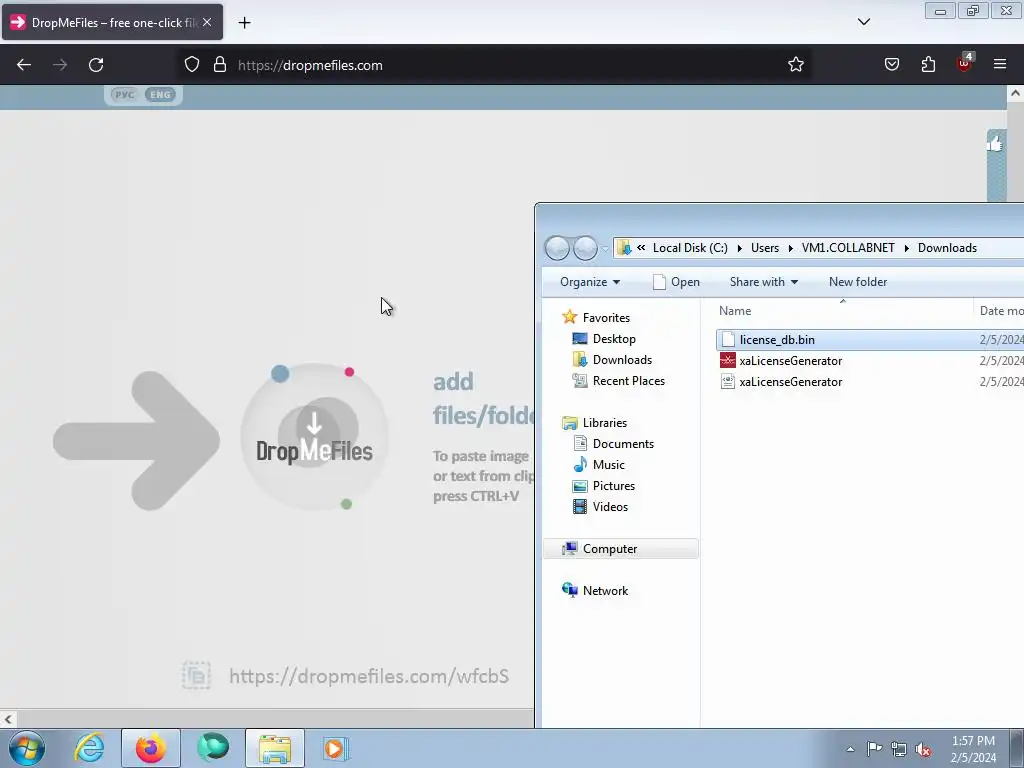The height and width of the screenshot is (768, 1024).
Task: Select the DropMeFiles browser tab
Action: tap(112, 22)
